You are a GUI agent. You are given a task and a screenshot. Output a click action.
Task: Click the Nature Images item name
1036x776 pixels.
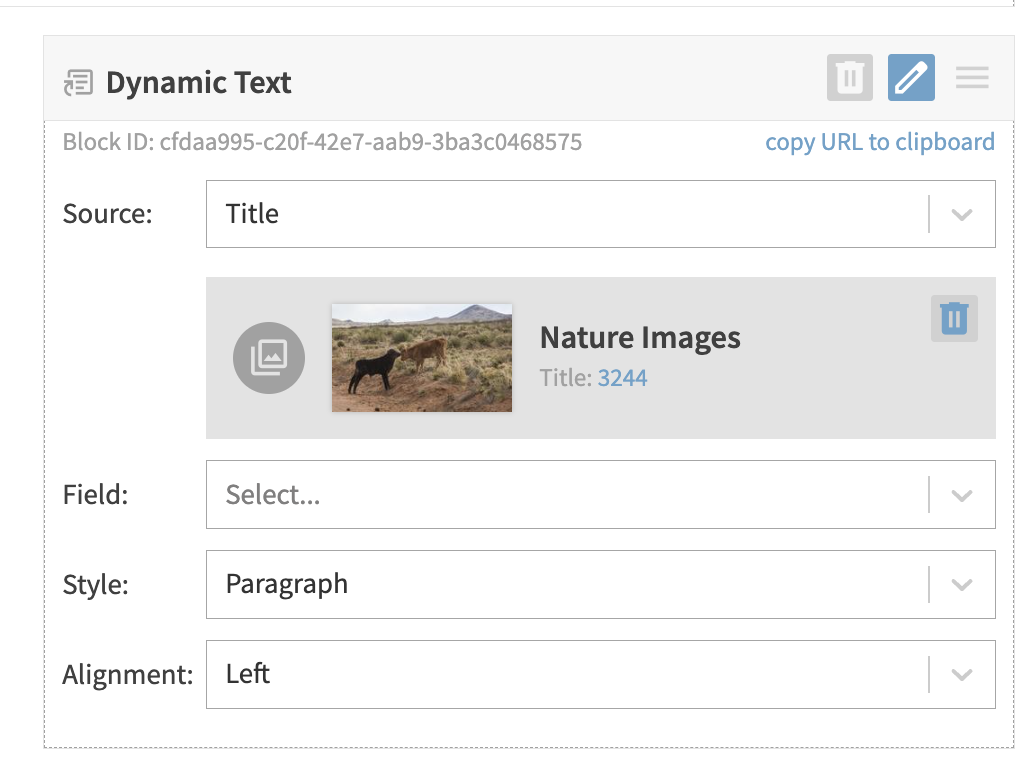point(640,338)
